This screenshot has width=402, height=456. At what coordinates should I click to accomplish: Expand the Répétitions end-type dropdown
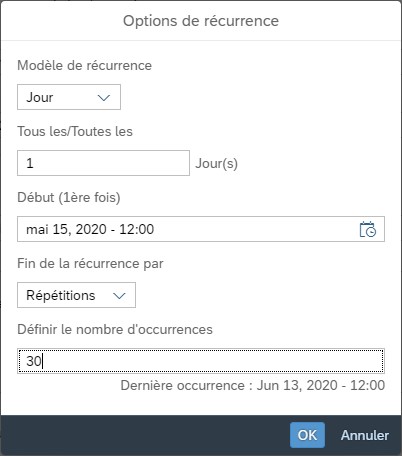[x=76, y=295]
